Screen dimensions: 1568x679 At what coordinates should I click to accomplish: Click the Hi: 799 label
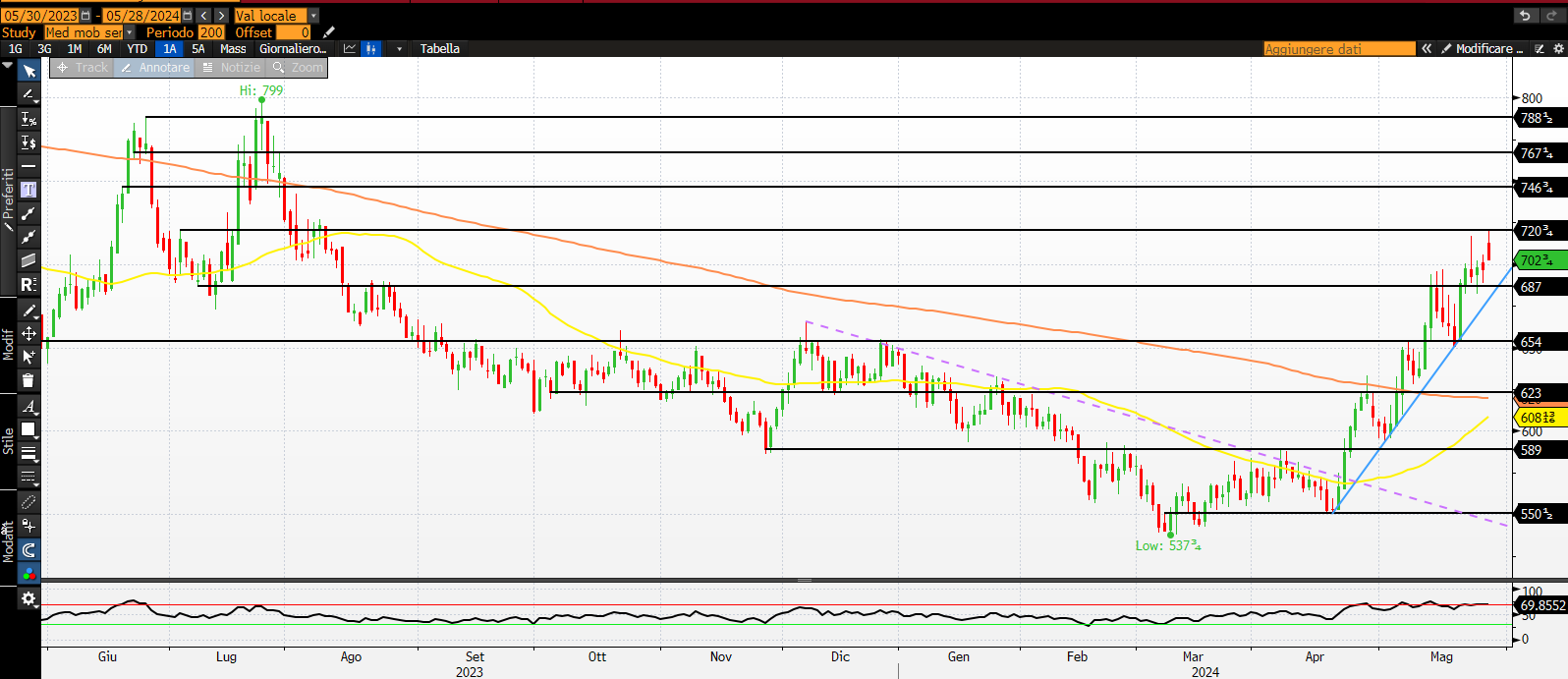point(261,90)
